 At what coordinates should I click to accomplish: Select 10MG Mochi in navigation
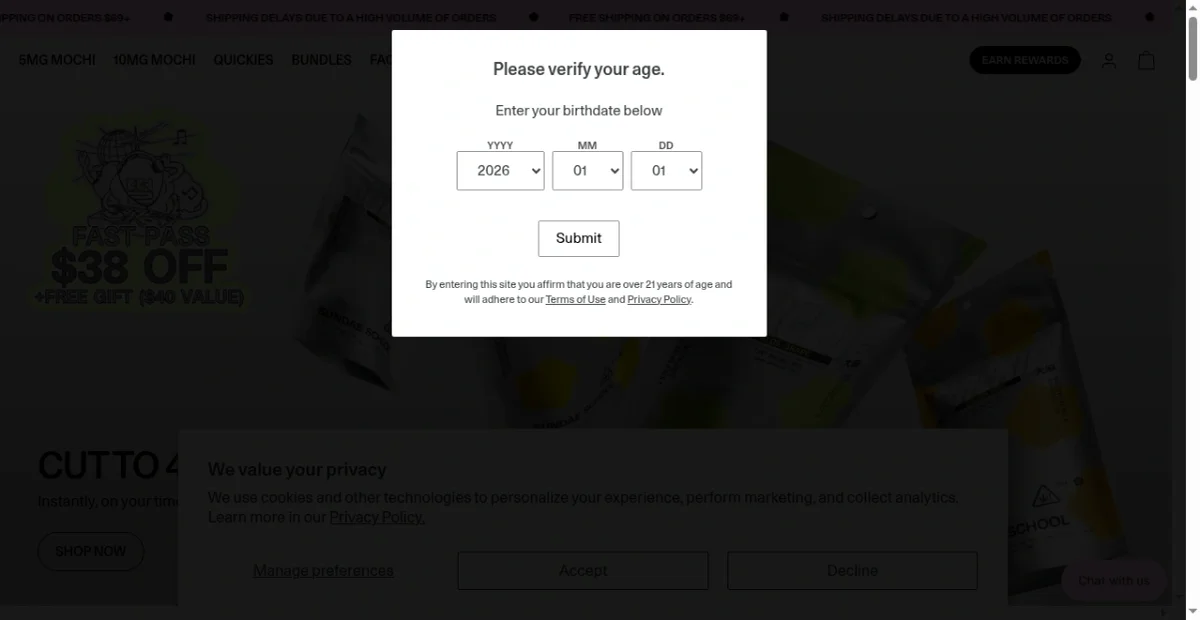[154, 60]
